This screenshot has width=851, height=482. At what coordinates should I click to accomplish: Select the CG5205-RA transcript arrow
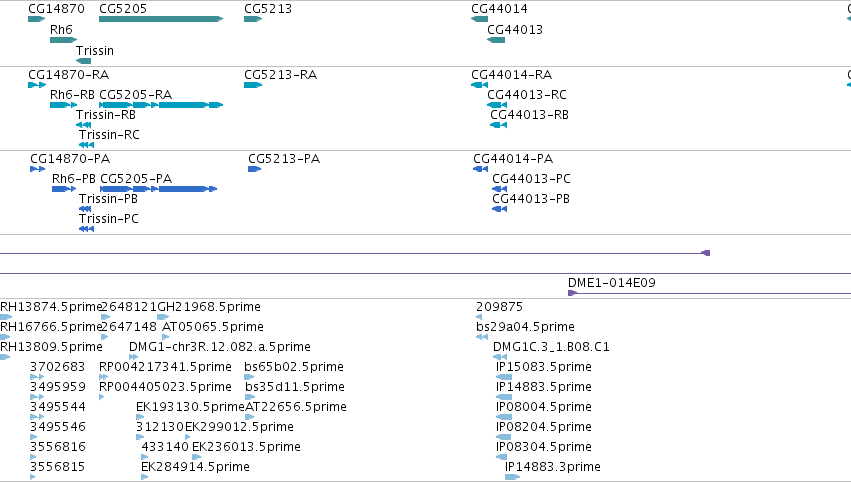coord(161,105)
